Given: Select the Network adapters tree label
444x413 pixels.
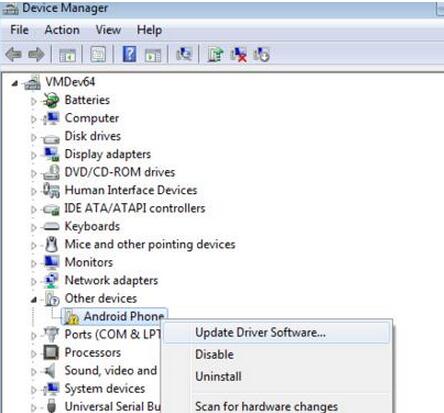Looking at the screenshot, I should pos(111,280).
